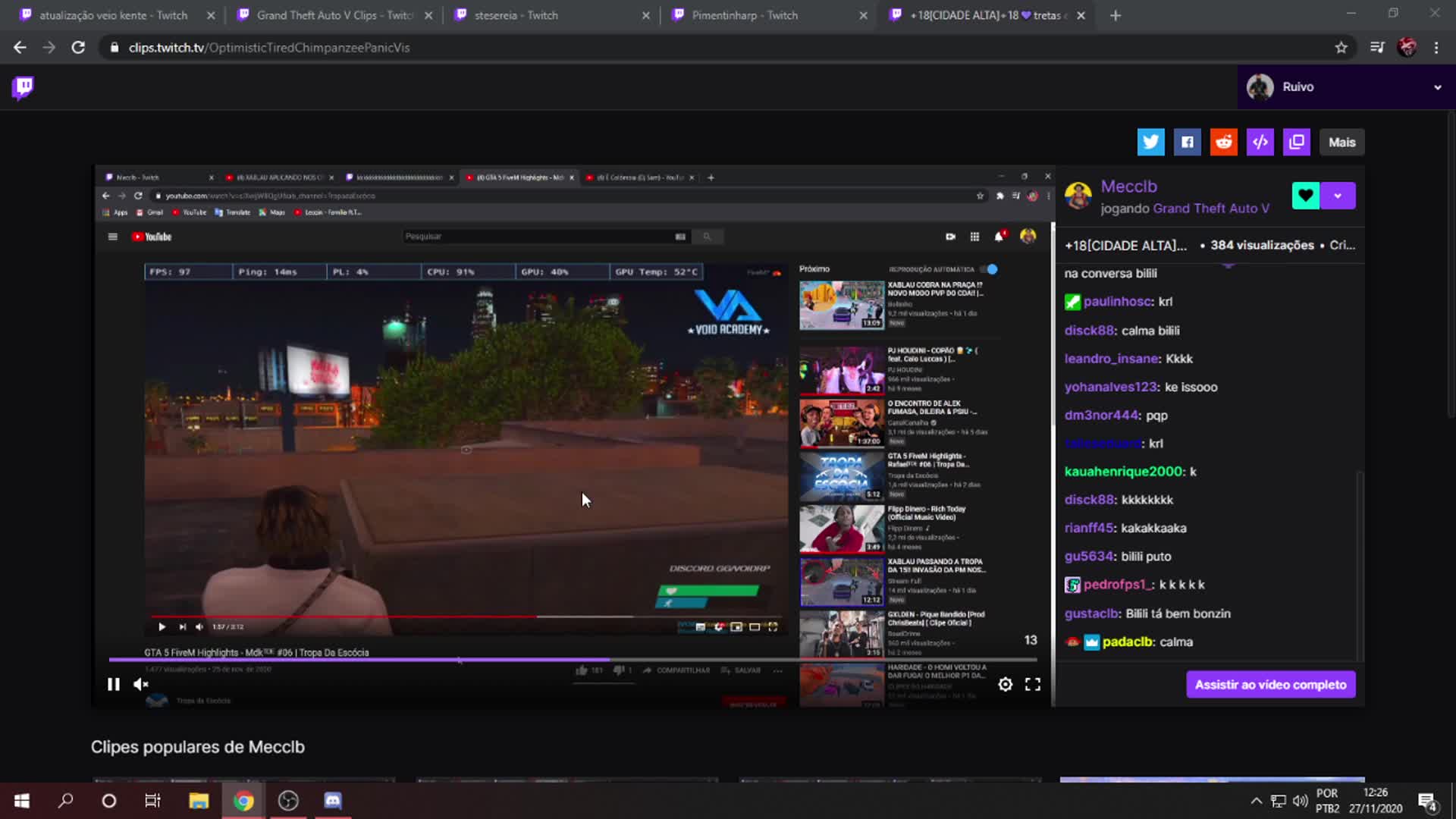Click chat user dm3nor444

1101,415
